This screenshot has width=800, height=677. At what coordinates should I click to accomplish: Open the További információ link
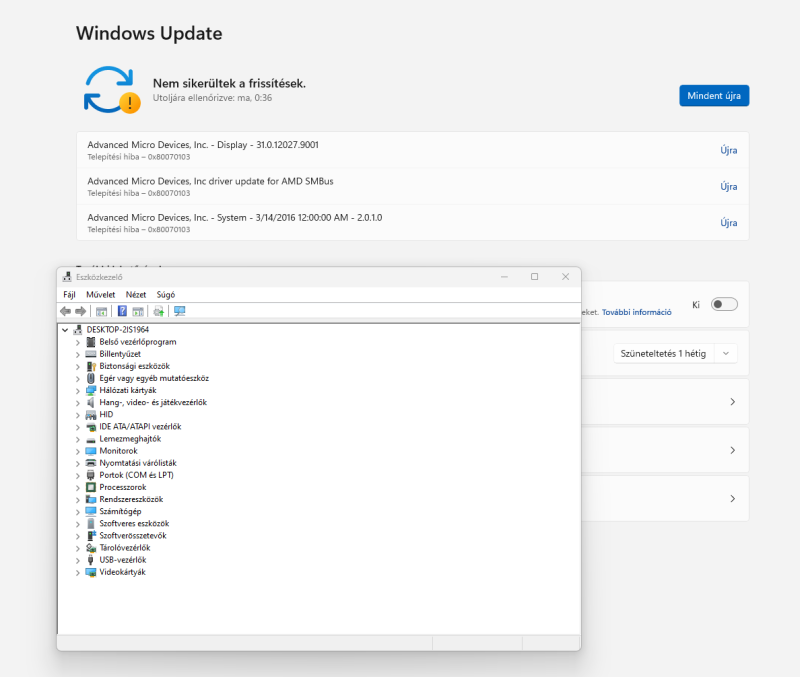636,312
